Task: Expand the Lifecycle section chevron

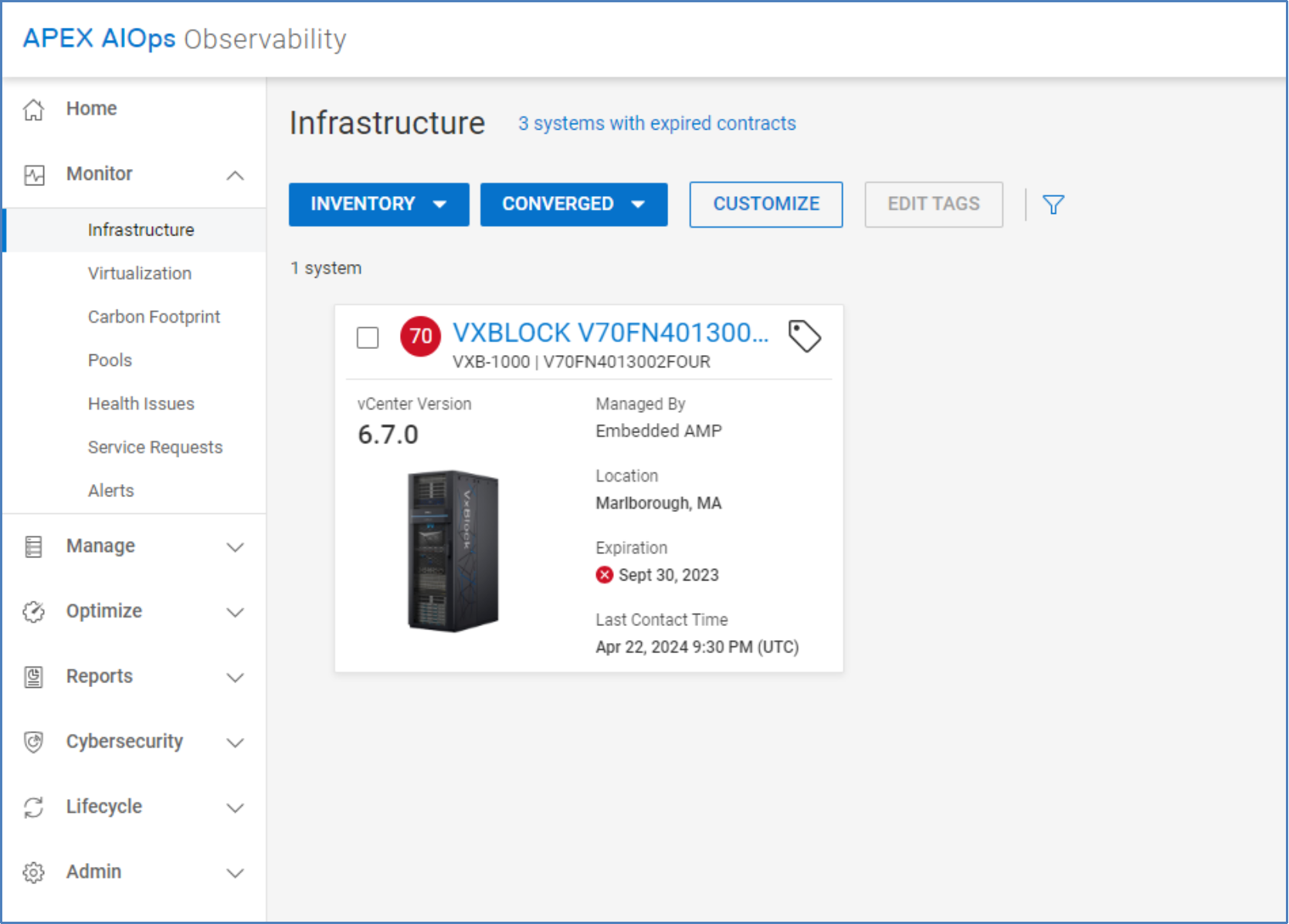Action: pos(236,807)
